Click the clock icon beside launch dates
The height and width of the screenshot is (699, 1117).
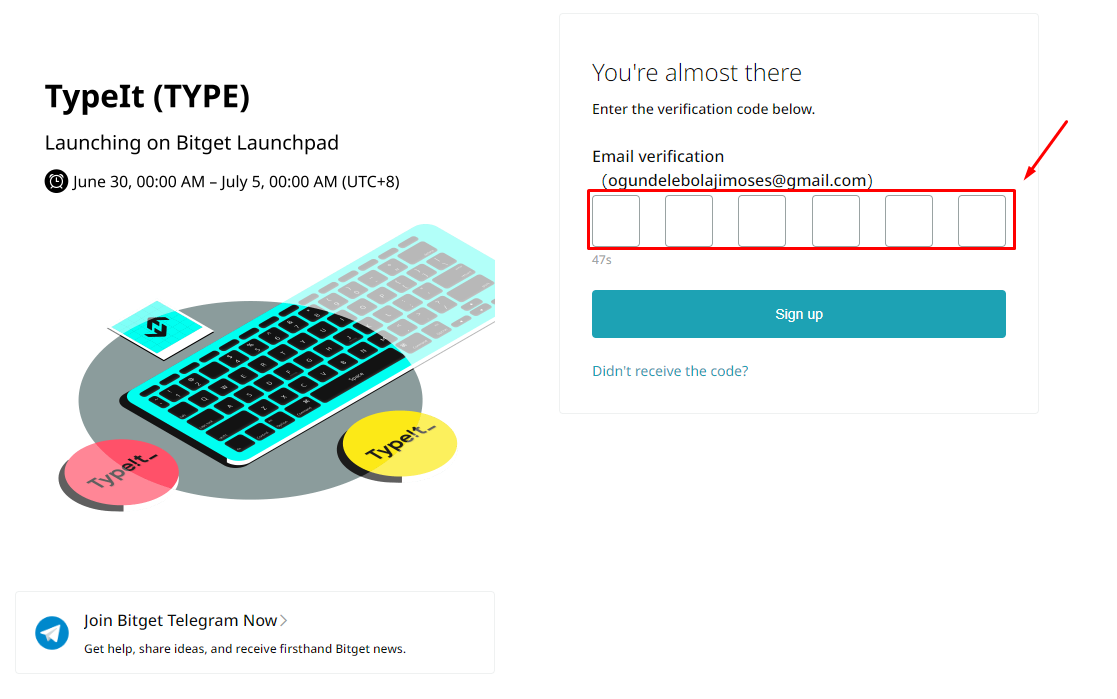pos(56,181)
